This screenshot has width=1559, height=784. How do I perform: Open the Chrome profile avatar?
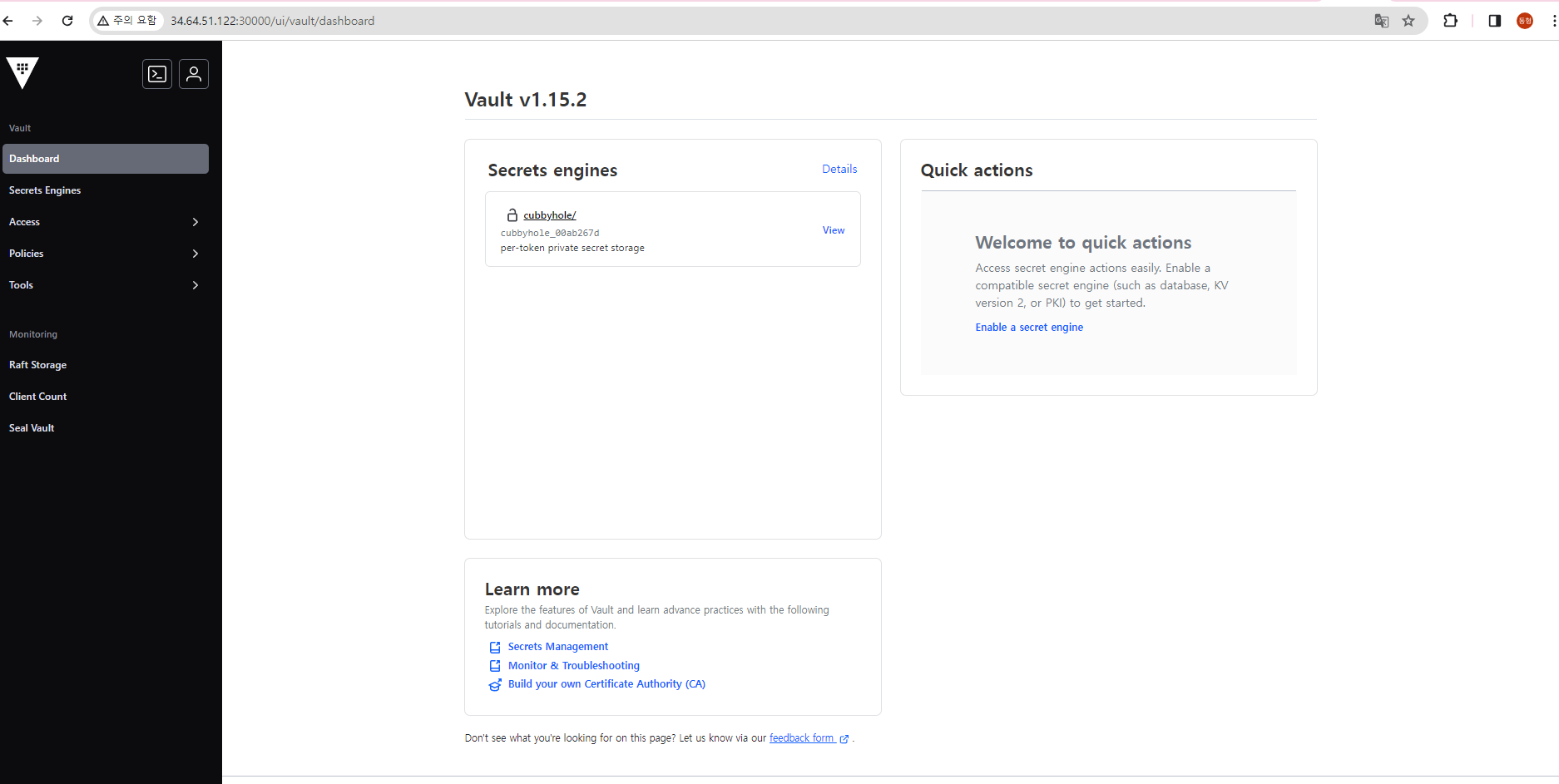click(1525, 21)
